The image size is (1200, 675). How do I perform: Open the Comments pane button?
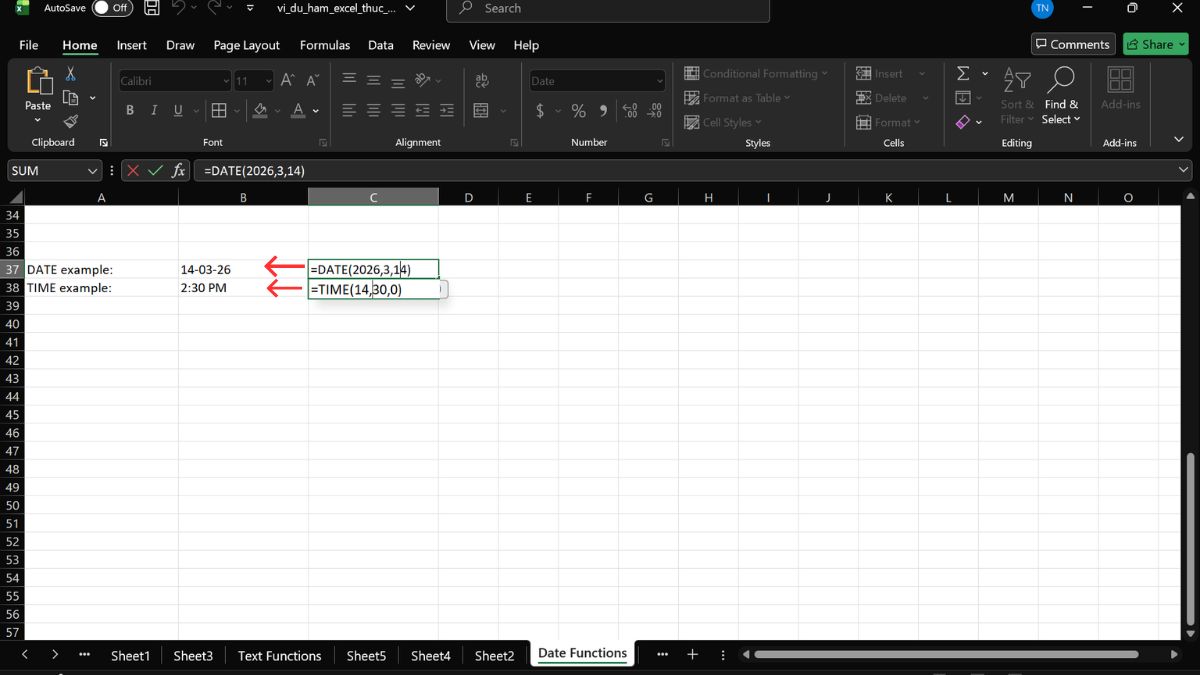click(1073, 44)
